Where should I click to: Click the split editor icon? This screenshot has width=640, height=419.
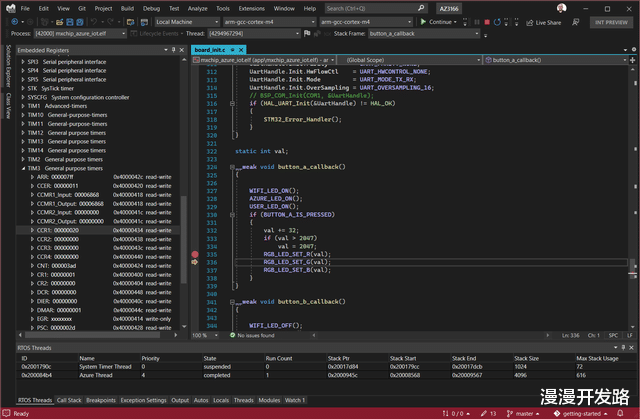(632, 60)
